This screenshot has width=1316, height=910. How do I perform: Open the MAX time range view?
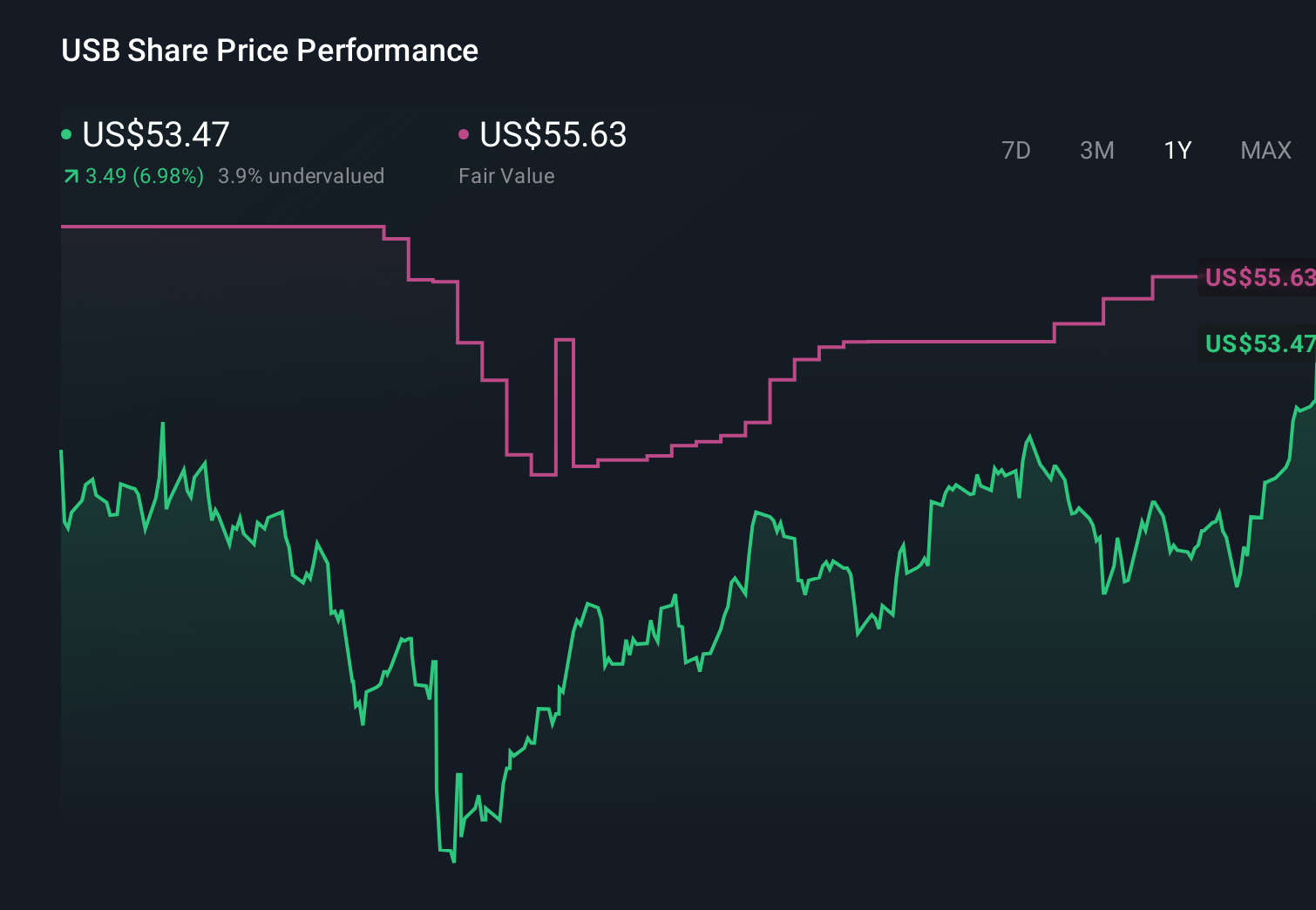coord(1265,151)
